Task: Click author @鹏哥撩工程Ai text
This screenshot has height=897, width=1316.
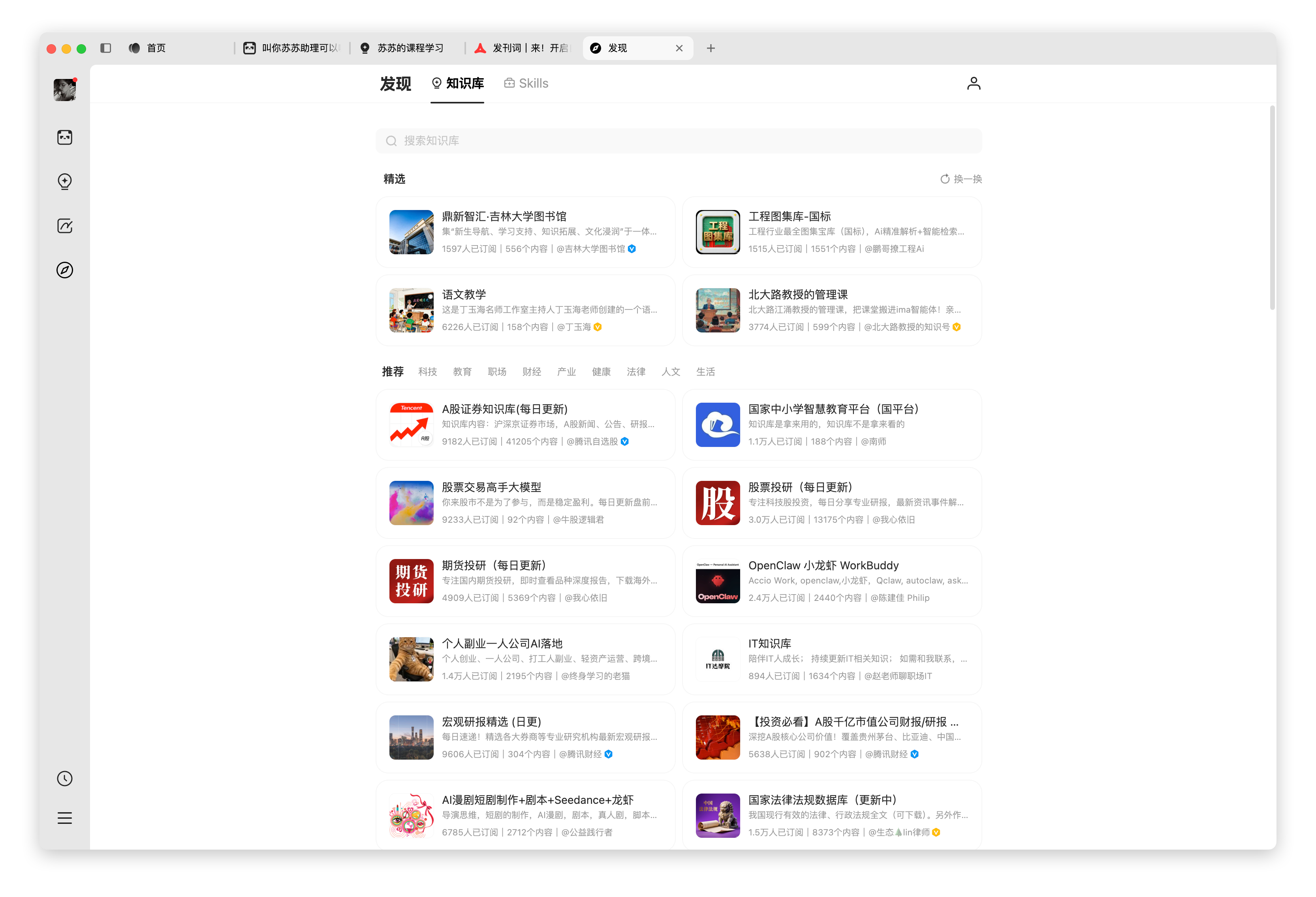Action: tap(893, 248)
